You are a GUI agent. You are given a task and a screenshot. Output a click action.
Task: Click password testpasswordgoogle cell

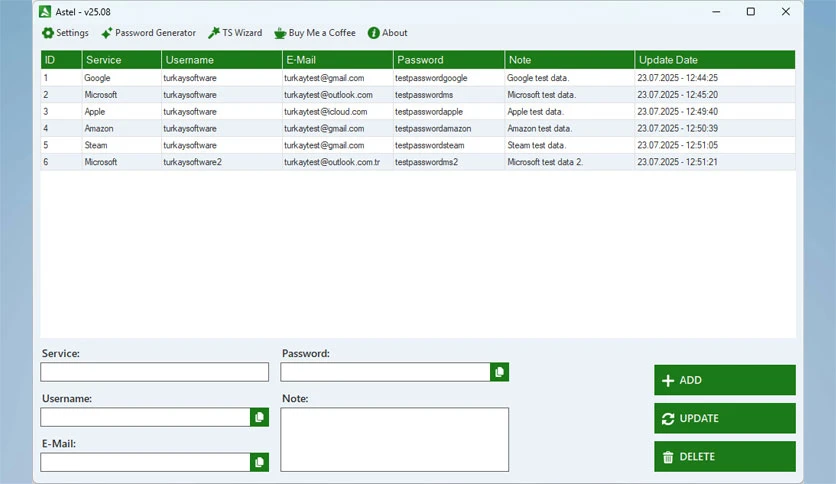pyautogui.click(x=449, y=78)
